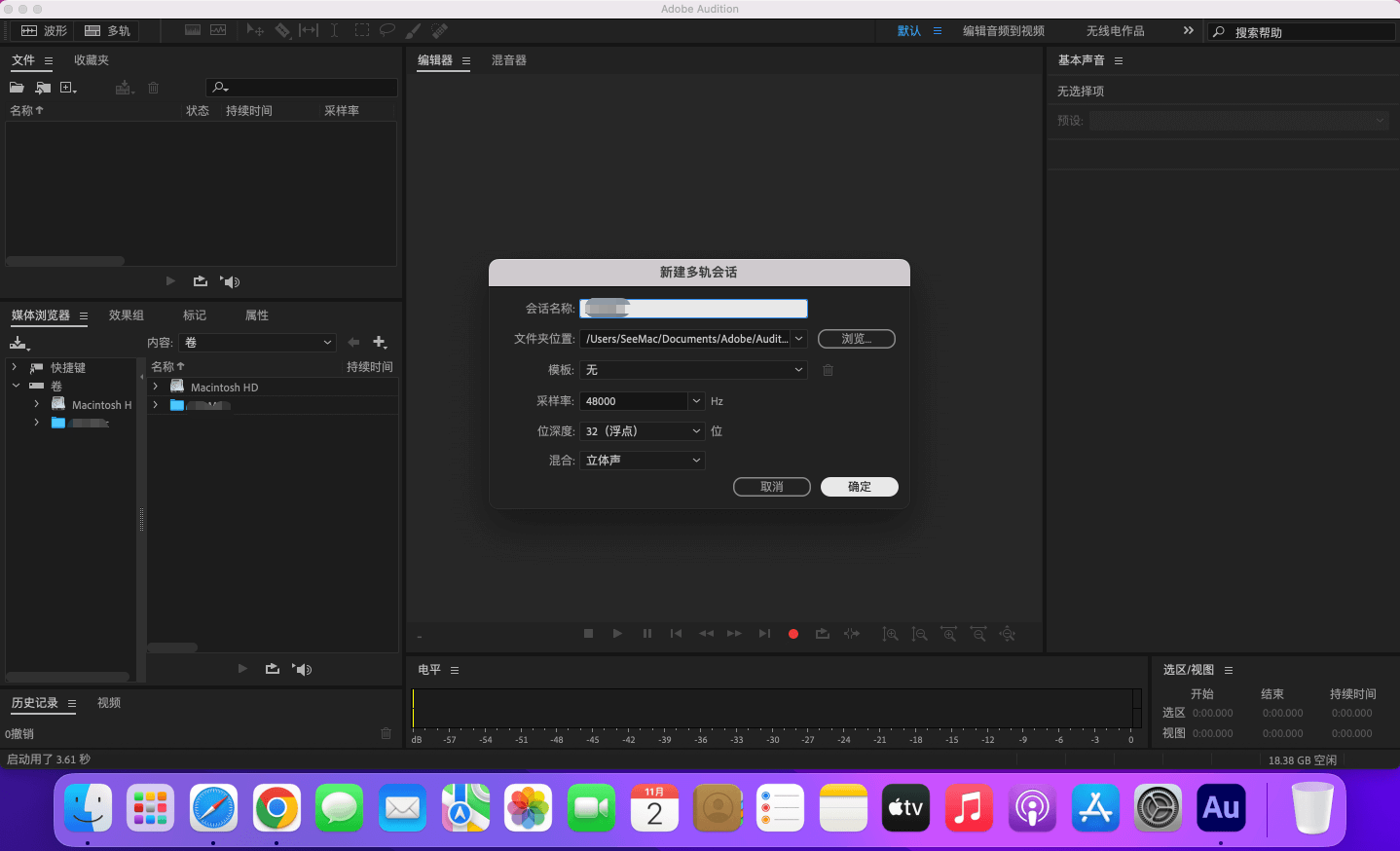Switch to the 混音器 (Mixer) tab
The width and height of the screenshot is (1400, 851).
point(508,60)
